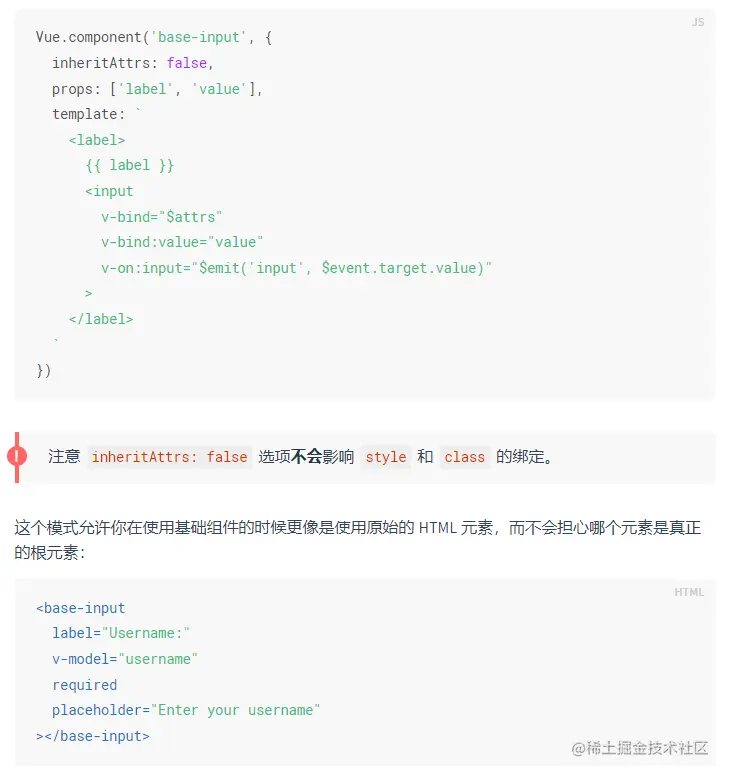Click 'base-input' string in Vue.component line
The height and width of the screenshot is (778, 730).
tap(196, 37)
